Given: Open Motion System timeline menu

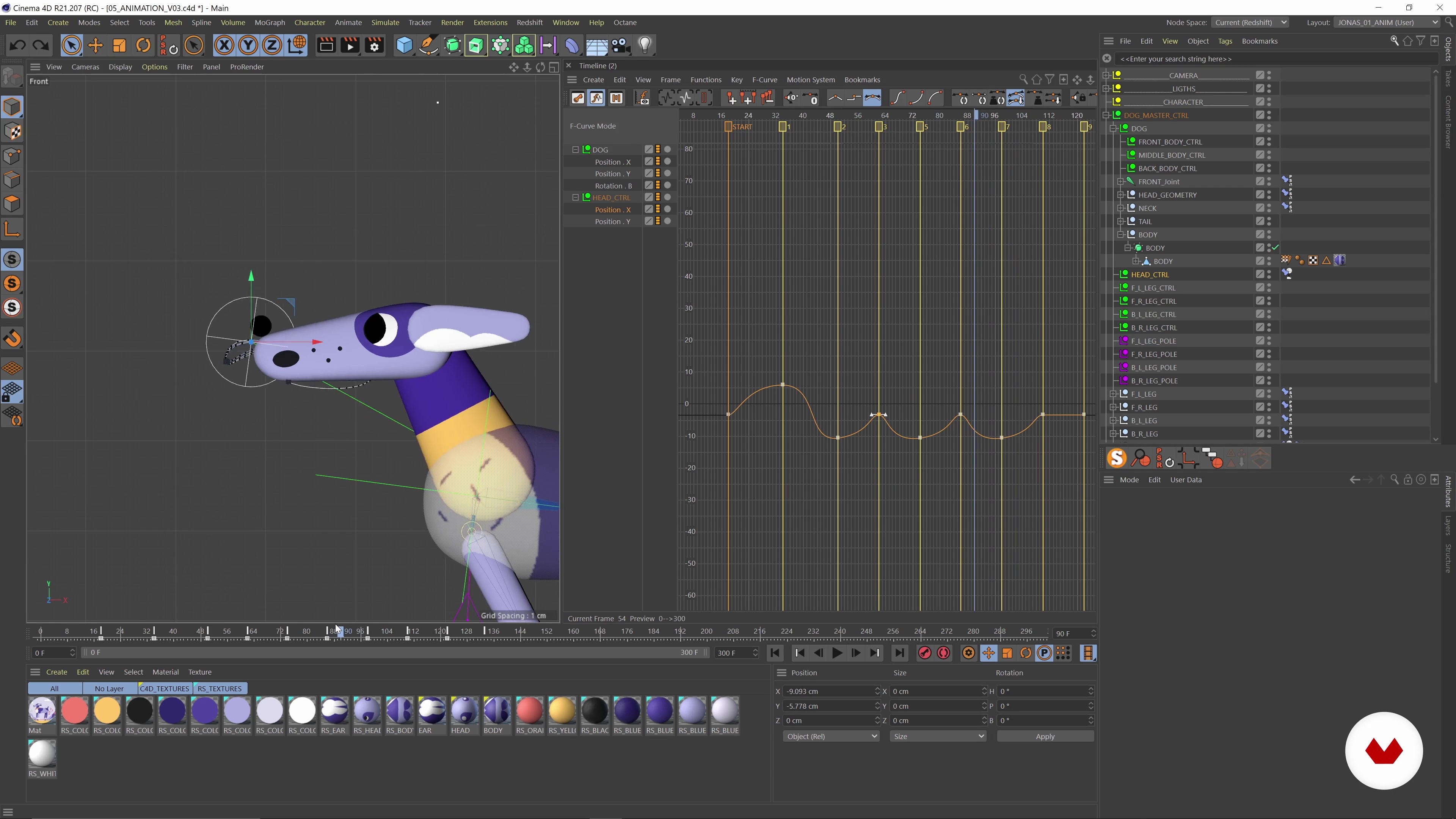Looking at the screenshot, I should click(811, 80).
